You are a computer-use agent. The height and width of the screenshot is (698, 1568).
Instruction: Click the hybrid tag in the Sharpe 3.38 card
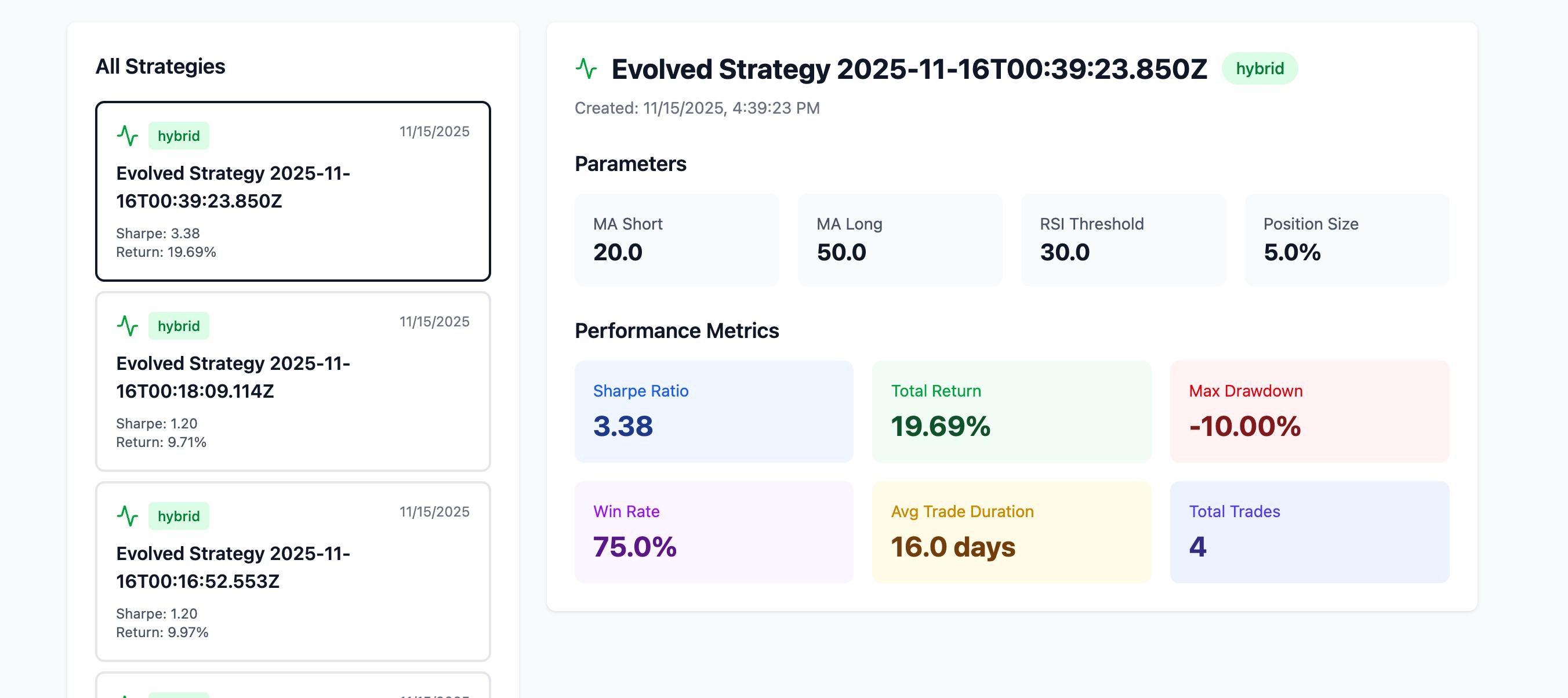pos(179,136)
